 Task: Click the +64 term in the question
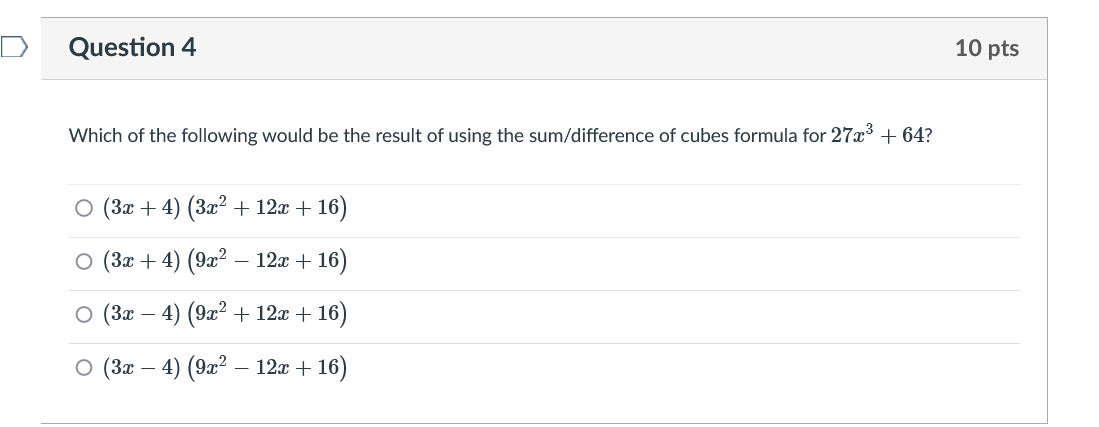click(903, 136)
